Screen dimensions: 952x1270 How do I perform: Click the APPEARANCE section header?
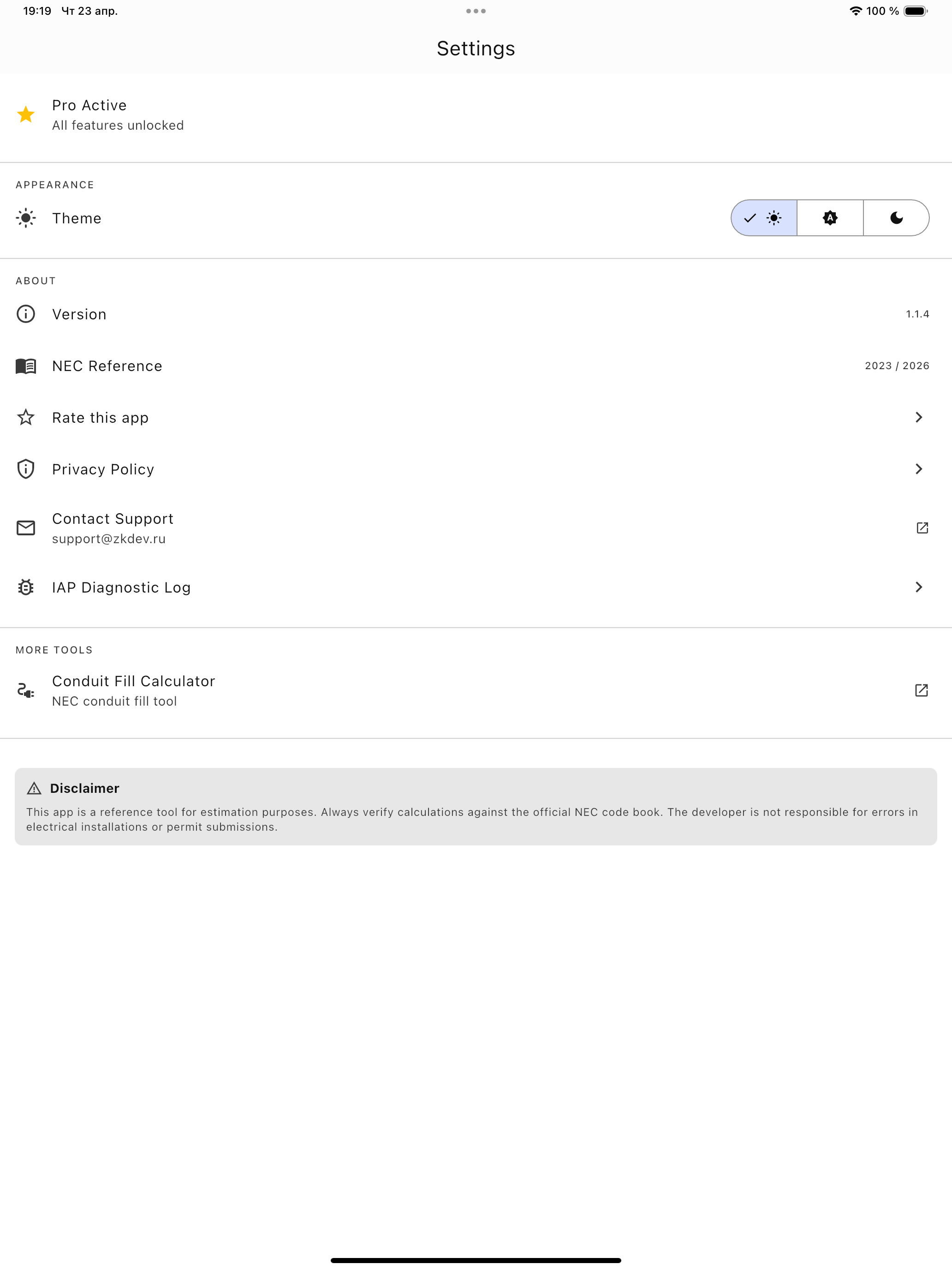coord(55,185)
